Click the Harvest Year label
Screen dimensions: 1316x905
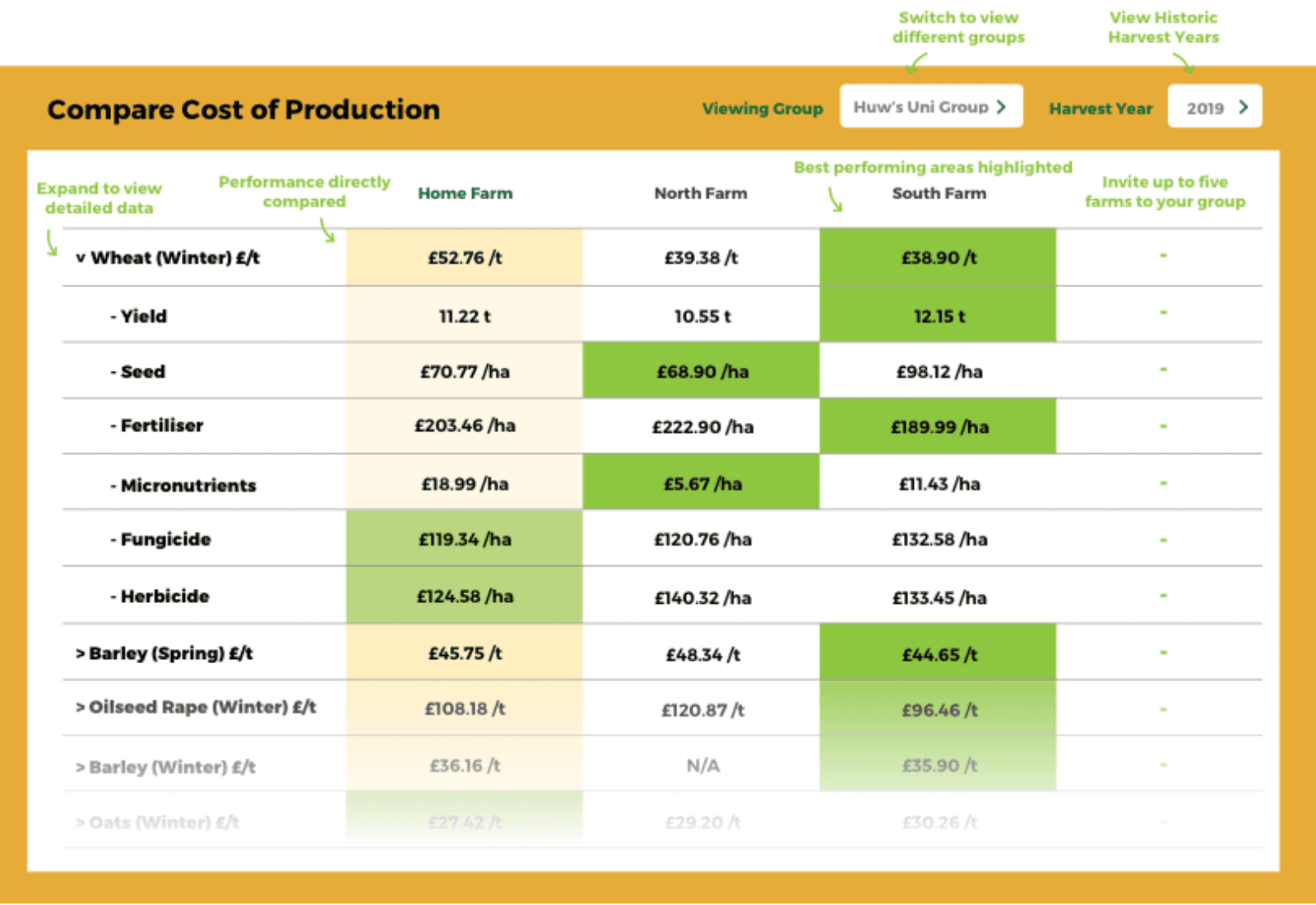(1101, 109)
